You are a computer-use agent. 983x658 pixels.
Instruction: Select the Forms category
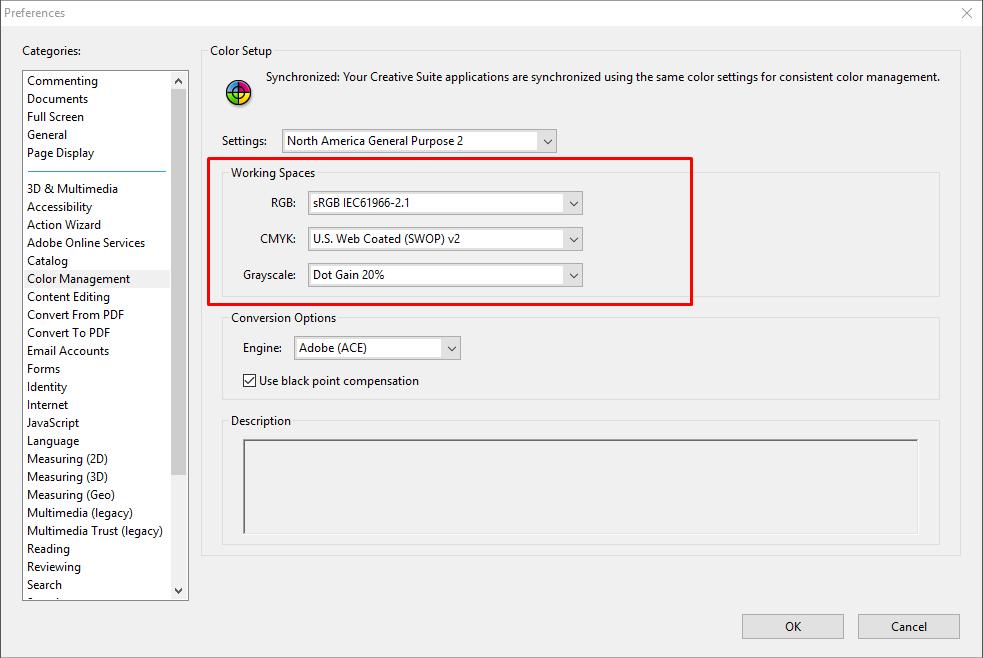98,369
